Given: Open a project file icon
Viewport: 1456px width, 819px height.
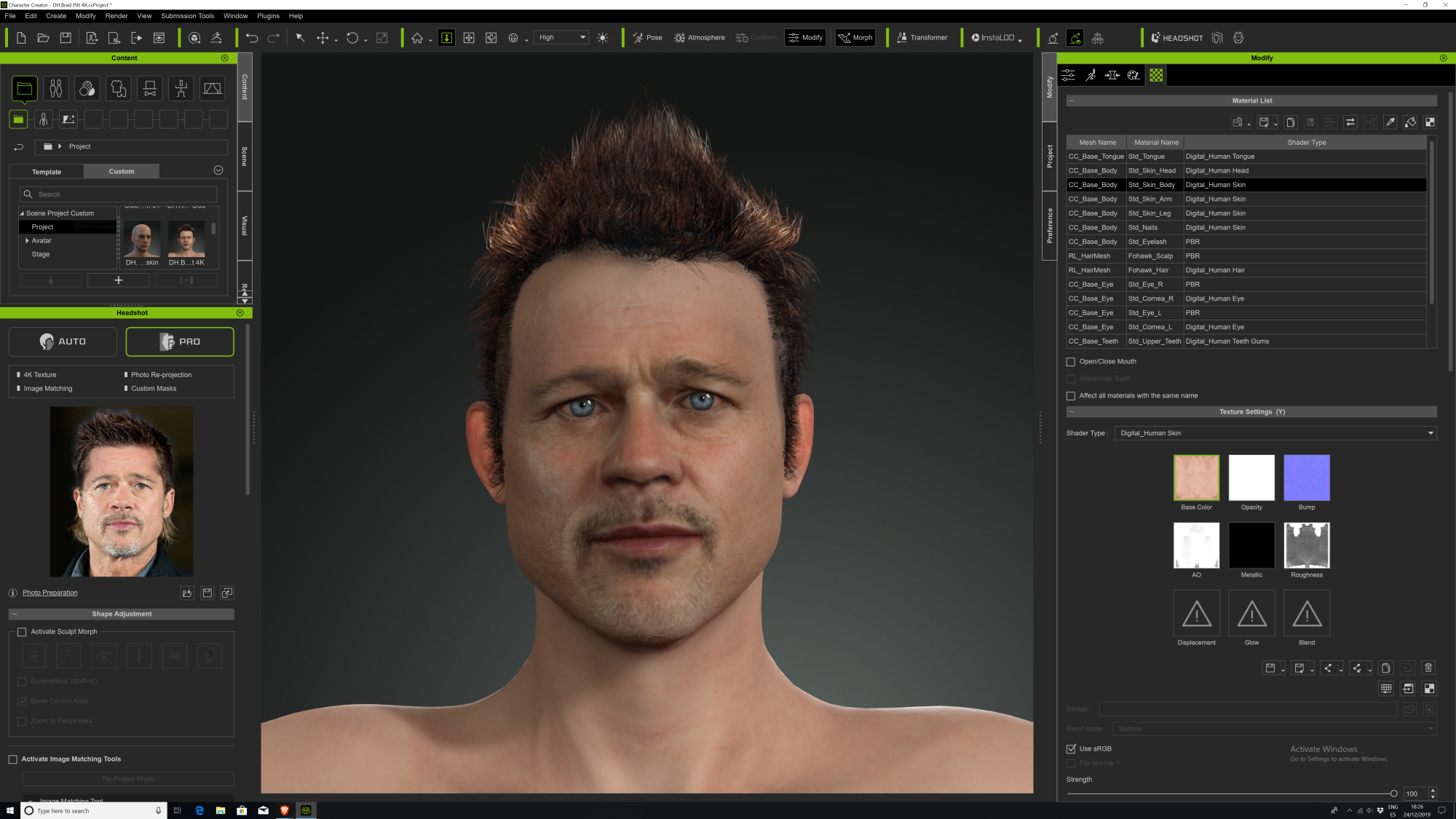Looking at the screenshot, I should tap(43, 38).
